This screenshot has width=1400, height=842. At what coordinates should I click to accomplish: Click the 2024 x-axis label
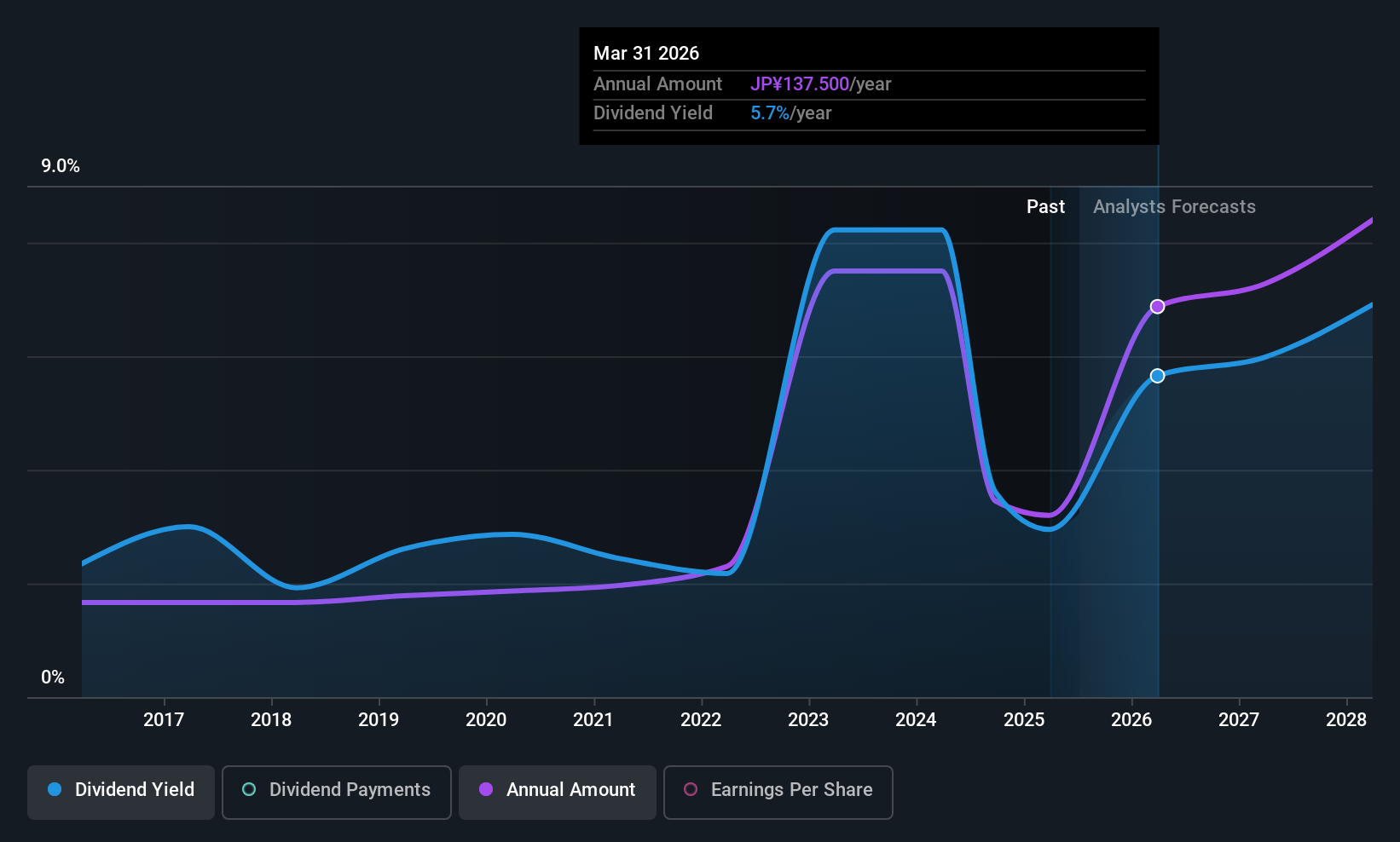(x=916, y=720)
